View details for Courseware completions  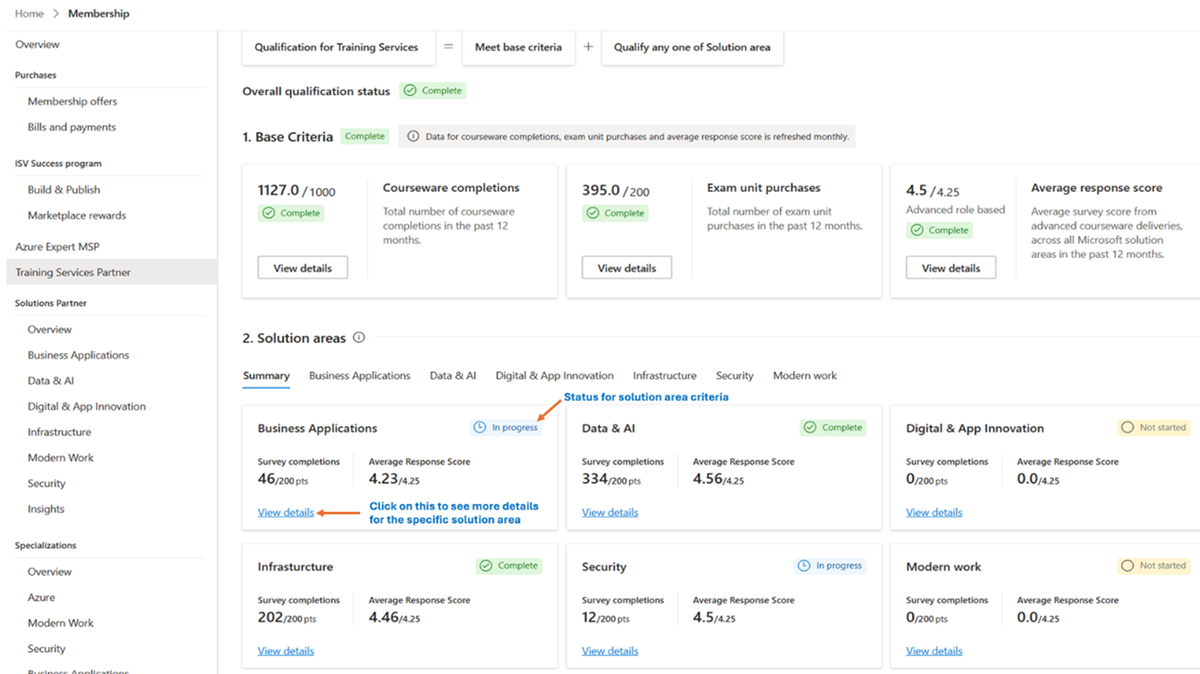(302, 268)
